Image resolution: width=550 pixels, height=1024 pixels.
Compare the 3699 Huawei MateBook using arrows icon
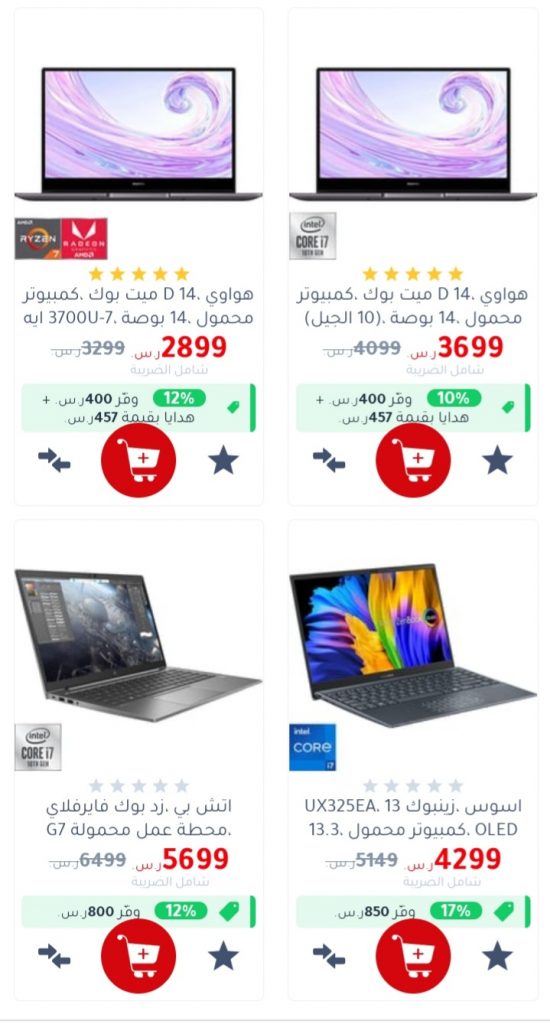[329, 460]
